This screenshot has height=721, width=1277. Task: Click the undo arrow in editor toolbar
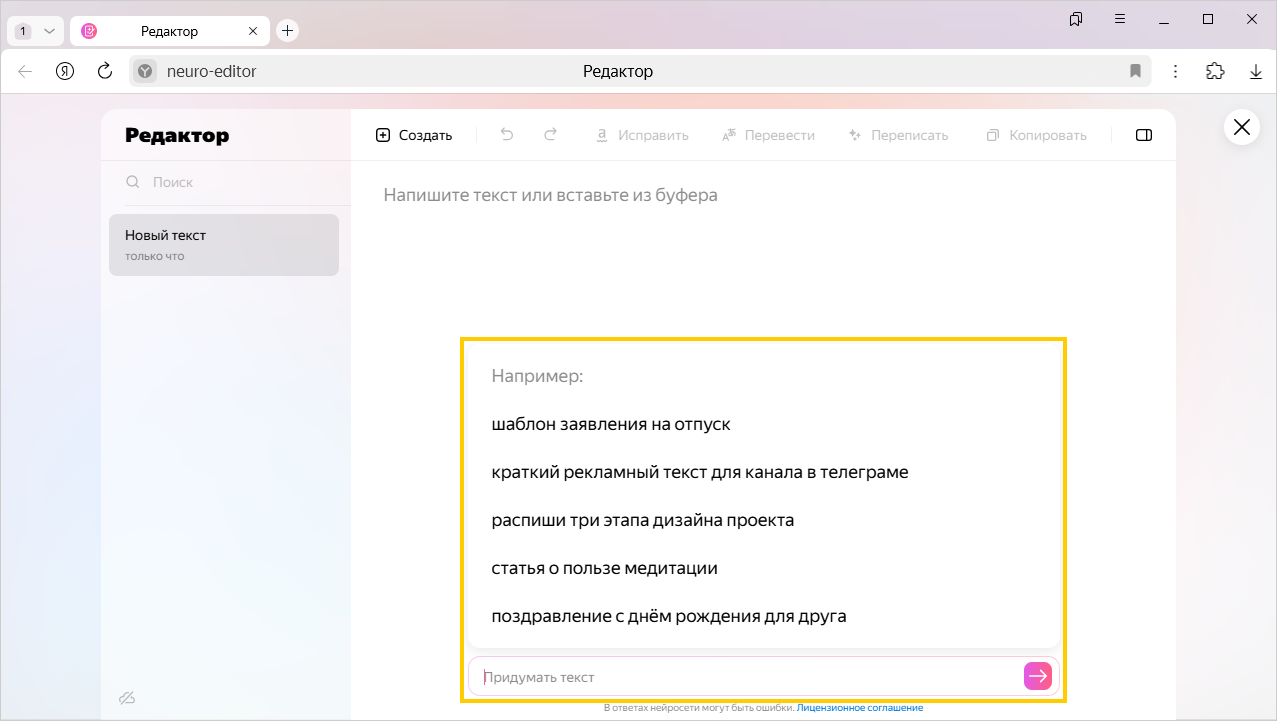point(507,135)
